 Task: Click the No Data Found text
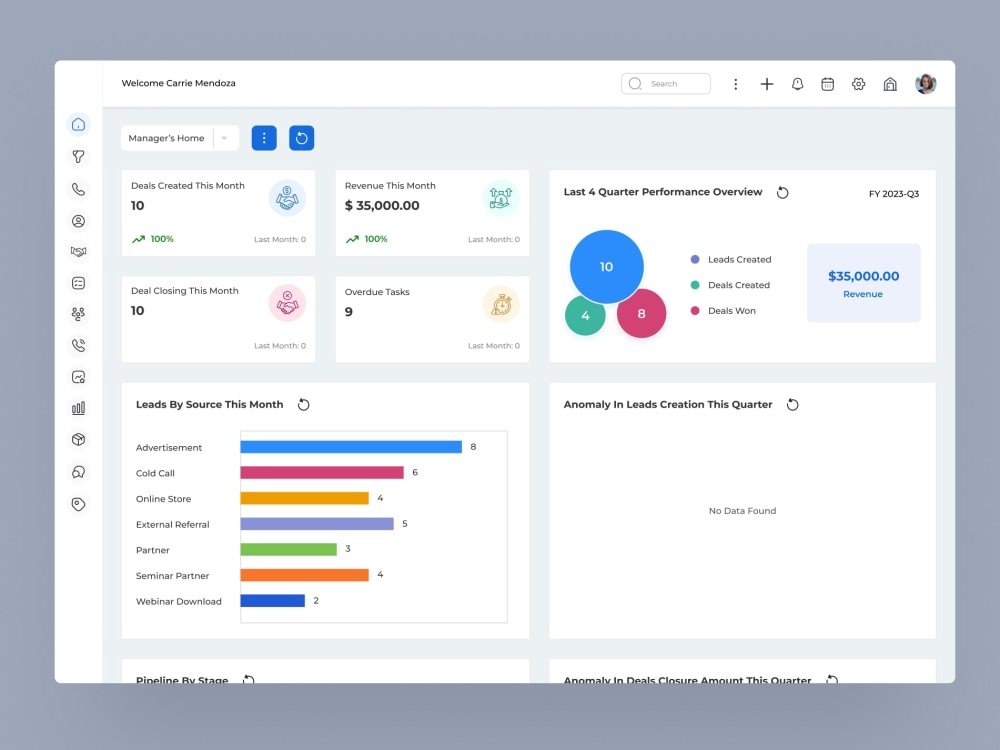tap(742, 511)
